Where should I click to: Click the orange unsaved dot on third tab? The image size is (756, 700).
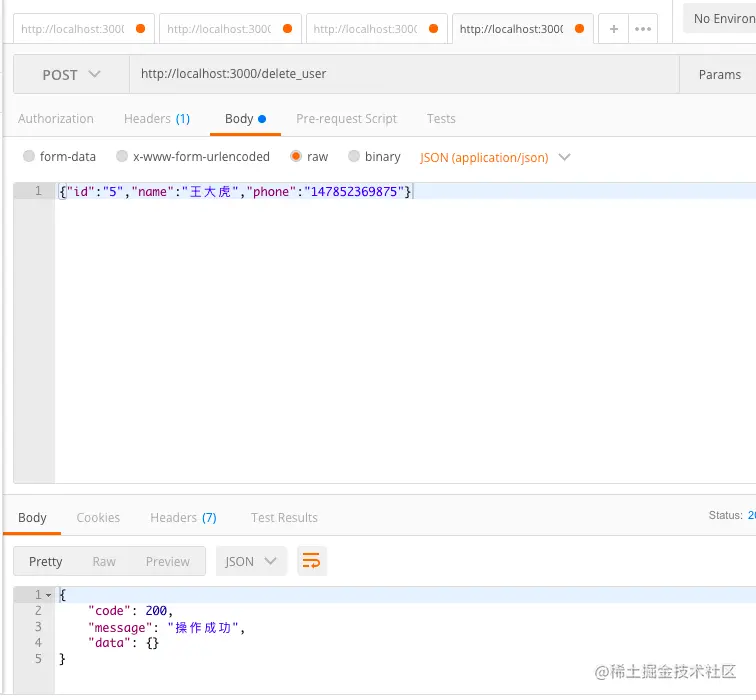[433, 28]
